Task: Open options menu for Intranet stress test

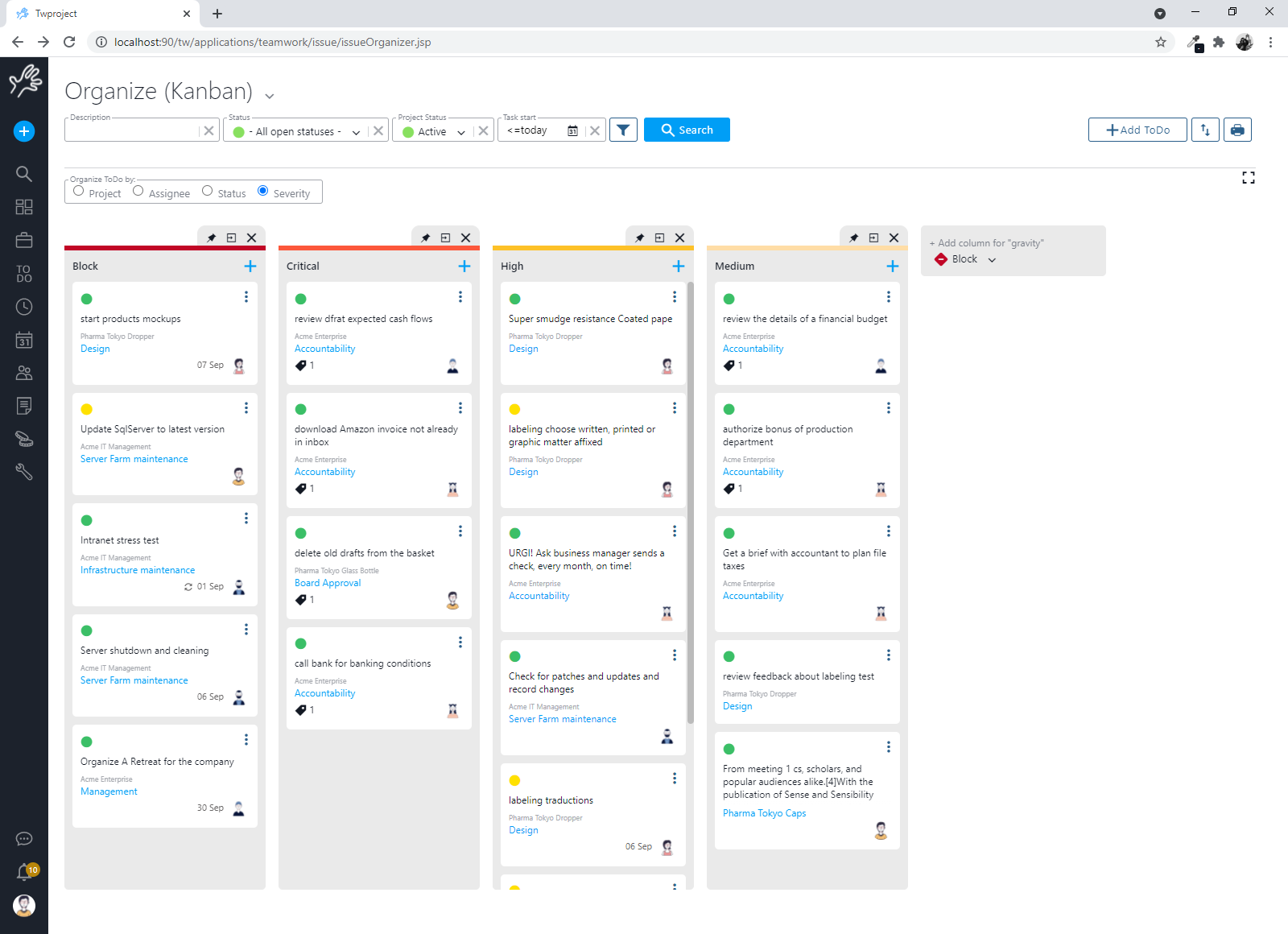Action: (246, 519)
